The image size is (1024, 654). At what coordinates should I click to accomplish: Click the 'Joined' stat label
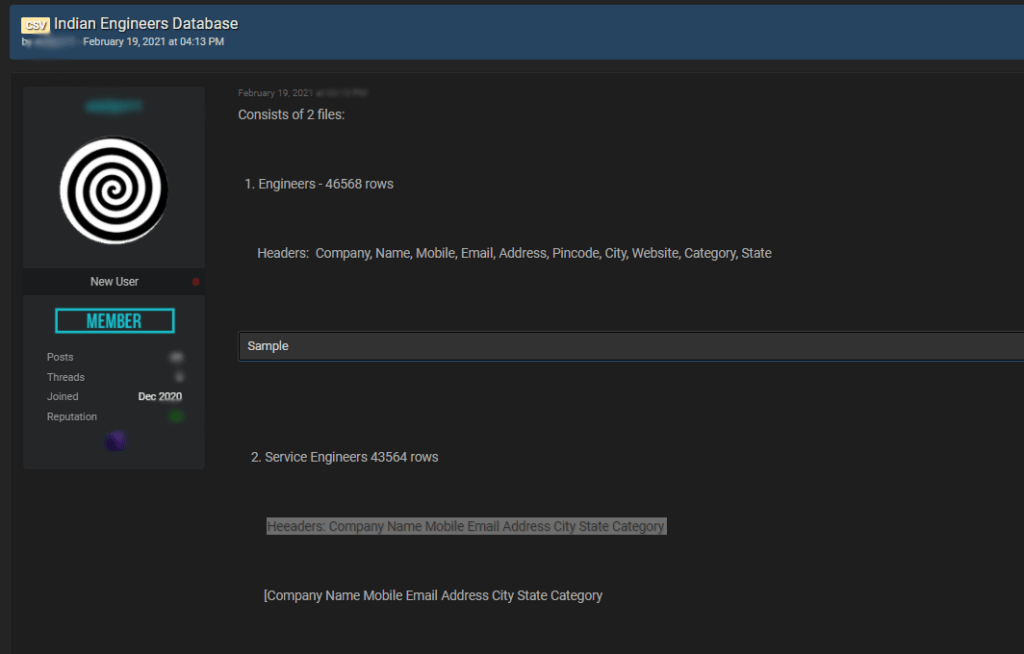(63, 397)
